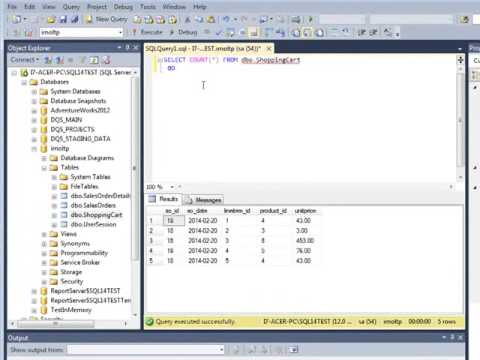Click the product_id column header
The width and height of the screenshot is (480, 360).
[x=273, y=211]
